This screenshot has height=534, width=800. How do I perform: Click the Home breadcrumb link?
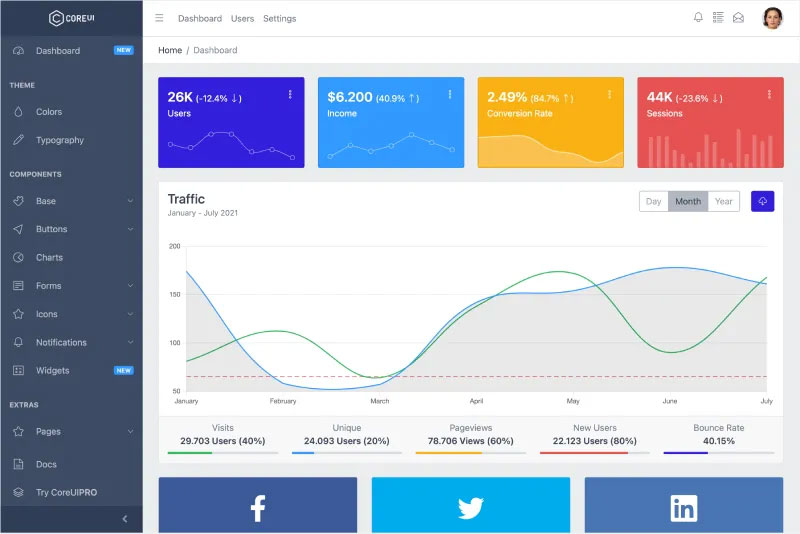point(170,50)
